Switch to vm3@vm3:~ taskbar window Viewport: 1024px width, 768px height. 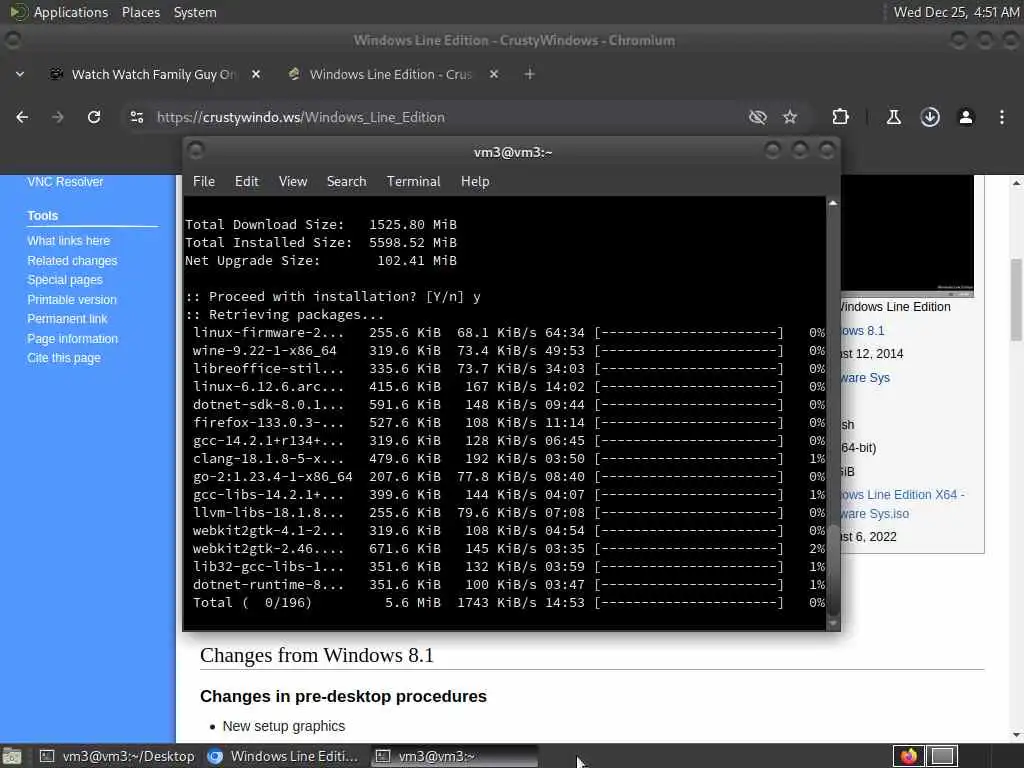pyautogui.click(x=455, y=756)
